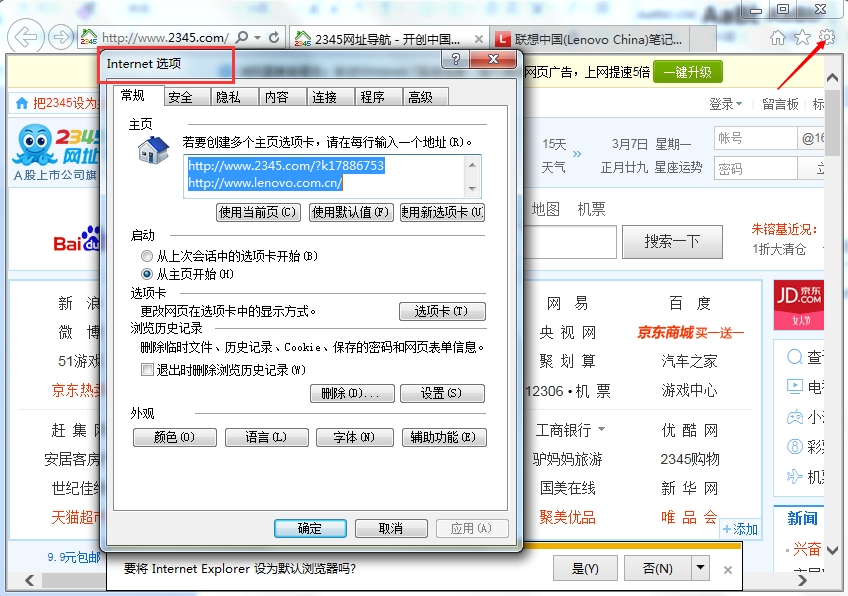848x596 pixels.
Task: Click the 2345 octopus logo
Action: (36, 144)
